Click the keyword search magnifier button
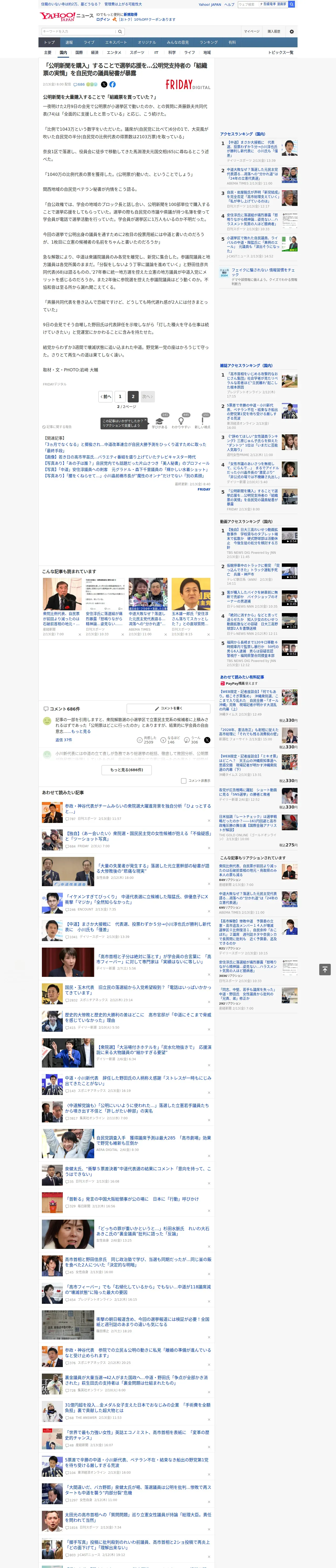This screenshot has width=336, height=1568. click(121, 31)
